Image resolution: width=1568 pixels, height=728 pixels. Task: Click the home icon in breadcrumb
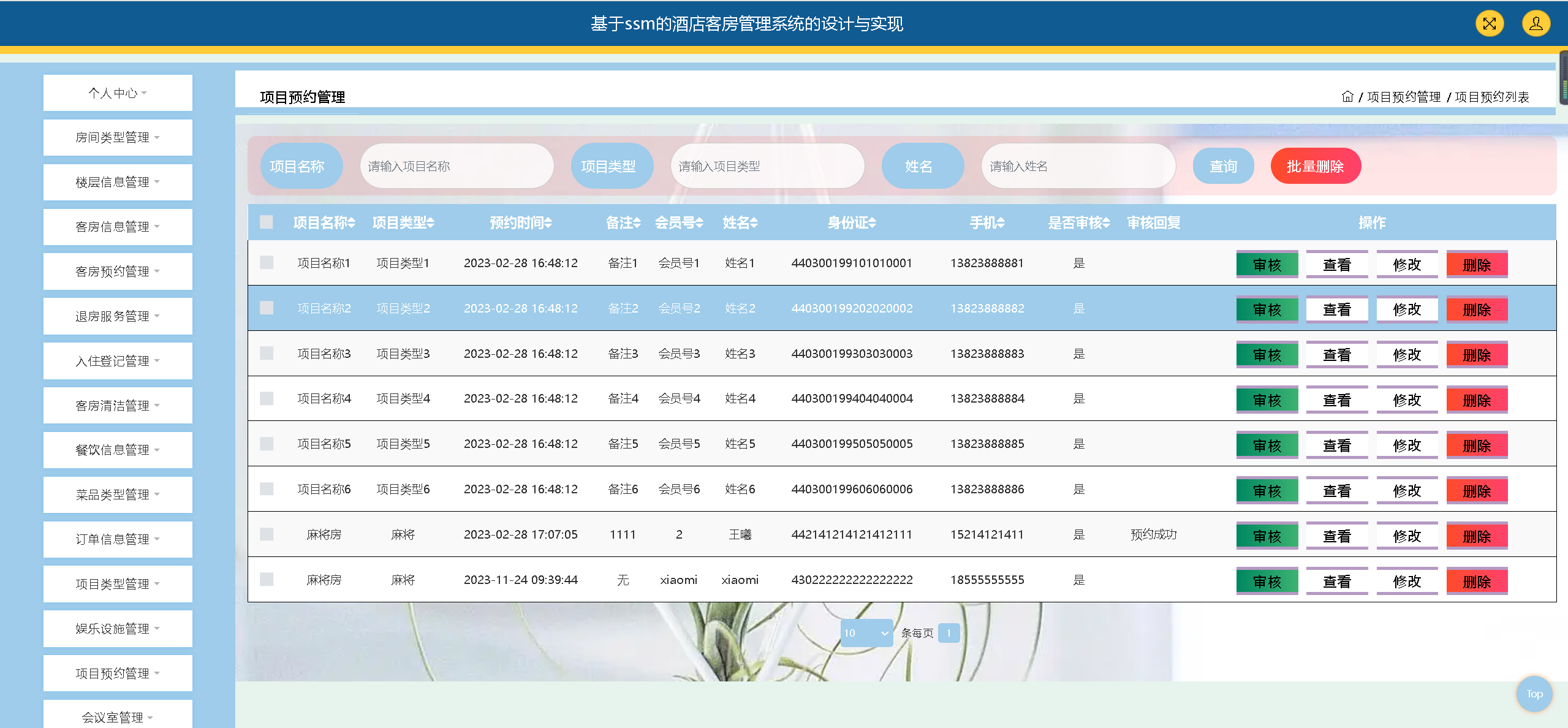[1347, 97]
